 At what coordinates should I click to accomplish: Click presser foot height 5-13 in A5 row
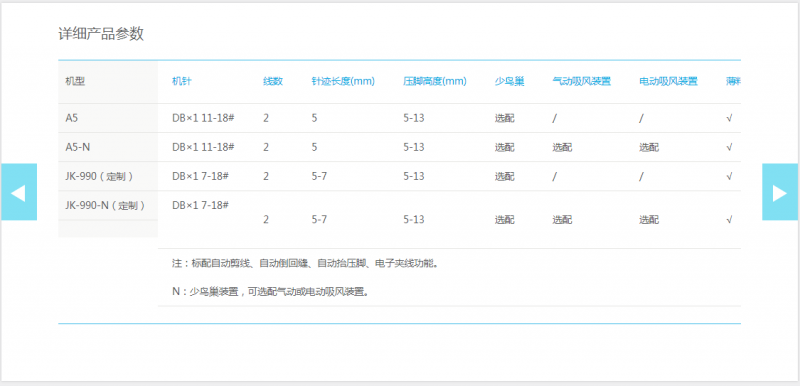tap(414, 118)
